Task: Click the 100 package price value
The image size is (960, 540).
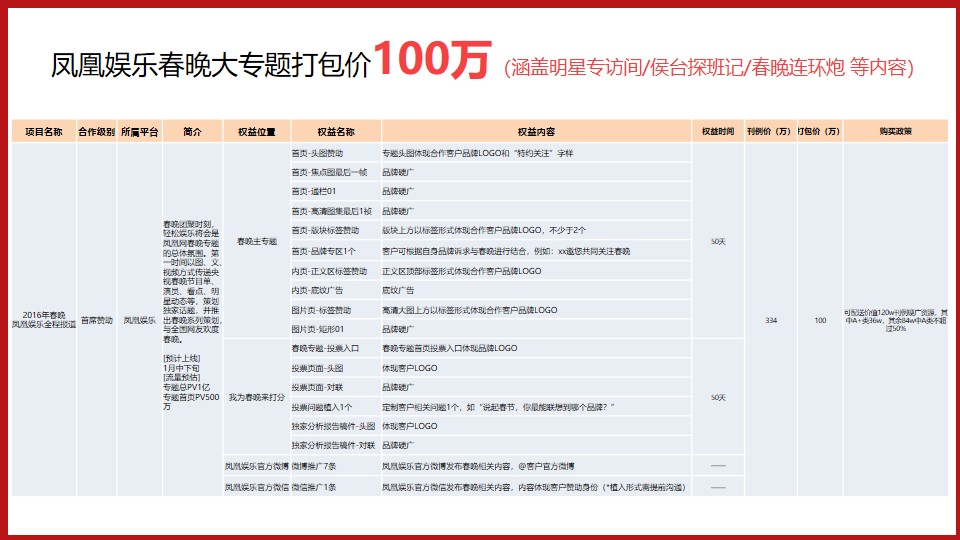Action: pyautogui.click(x=820, y=320)
